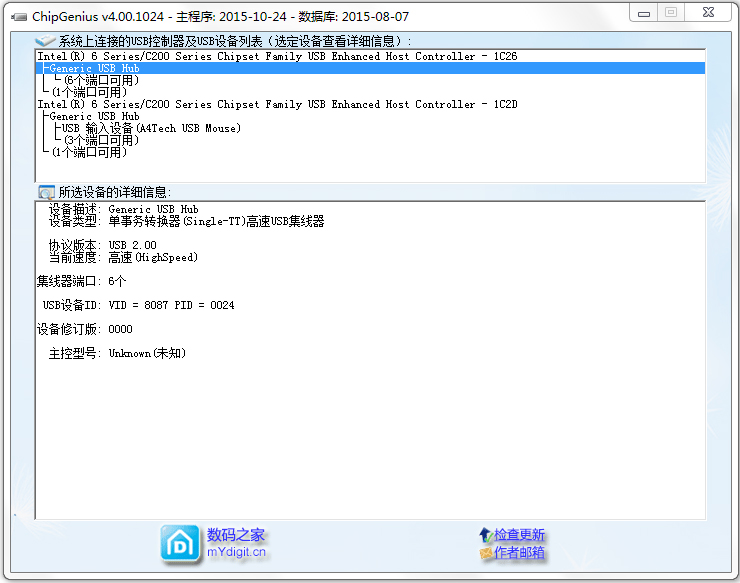Click the 检查更新 link
This screenshot has height=583, width=740.
519,535
